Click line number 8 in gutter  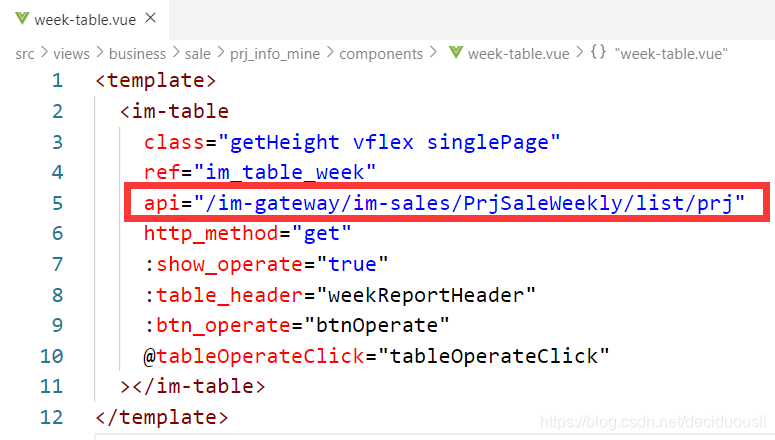[x=57, y=295]
